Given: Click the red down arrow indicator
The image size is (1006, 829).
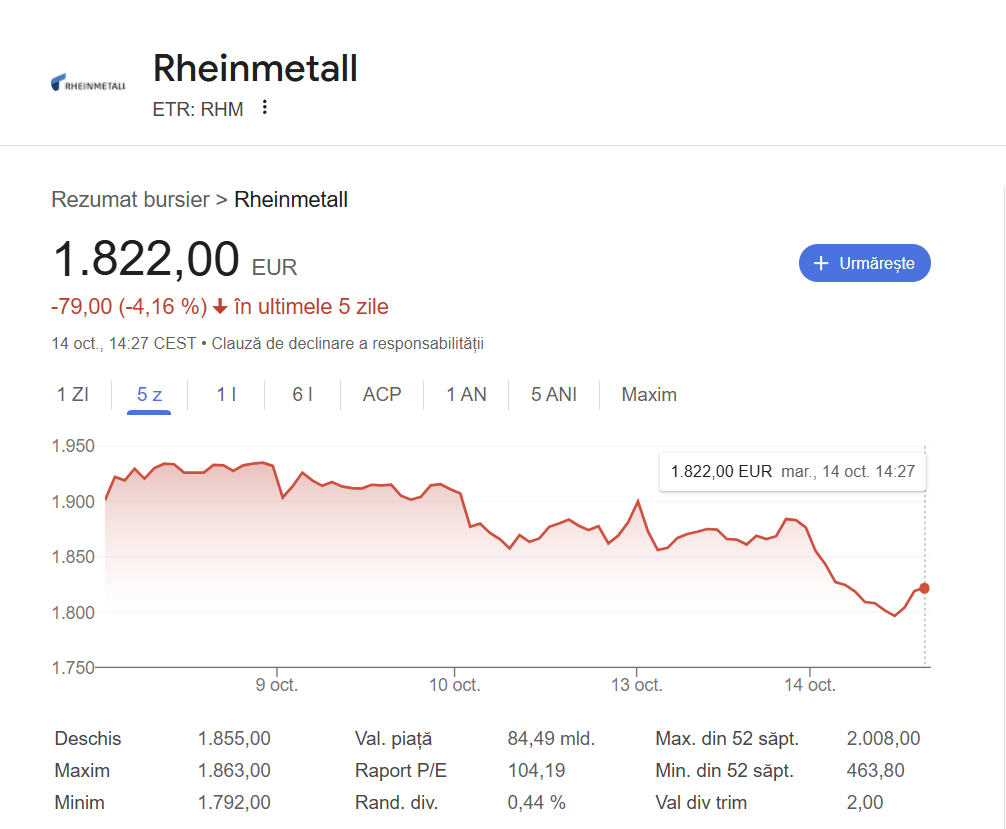Looking at the screenshot, I should click(x=220, y=307).
